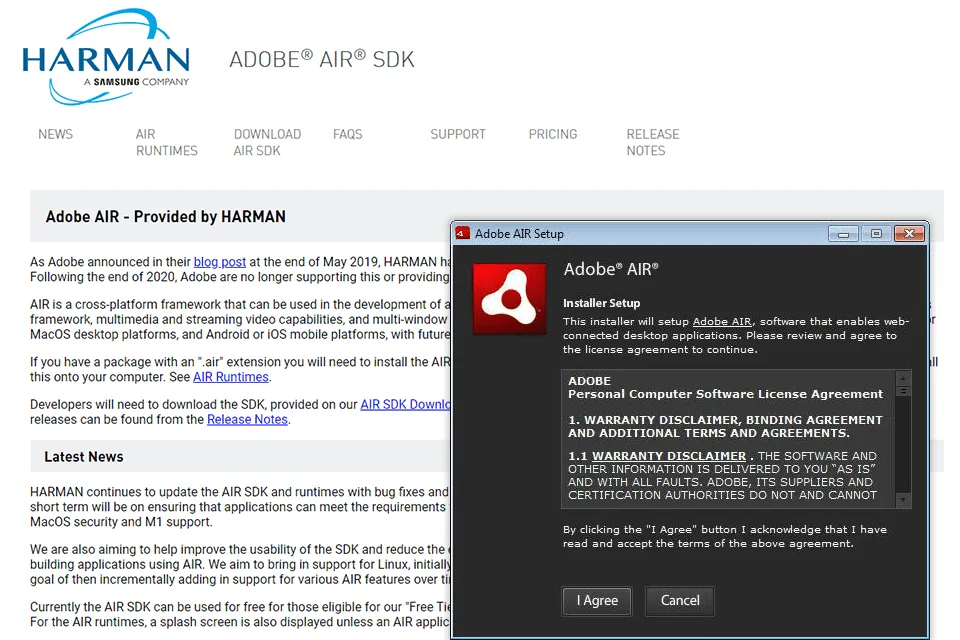This screenshot has height=640, width=960.
Task: Open the DOWNLOAD AIR SDK menu item
Action: (268, 142)
